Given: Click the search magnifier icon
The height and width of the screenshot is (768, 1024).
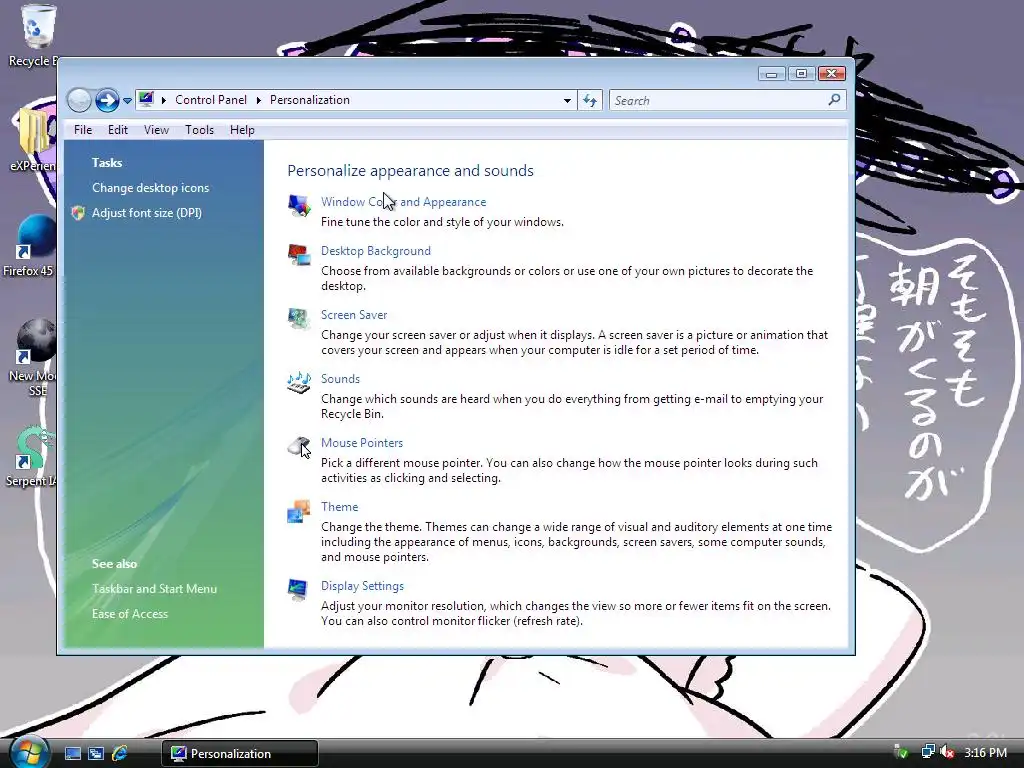Looking at the screenshot, I should [834, 100].
